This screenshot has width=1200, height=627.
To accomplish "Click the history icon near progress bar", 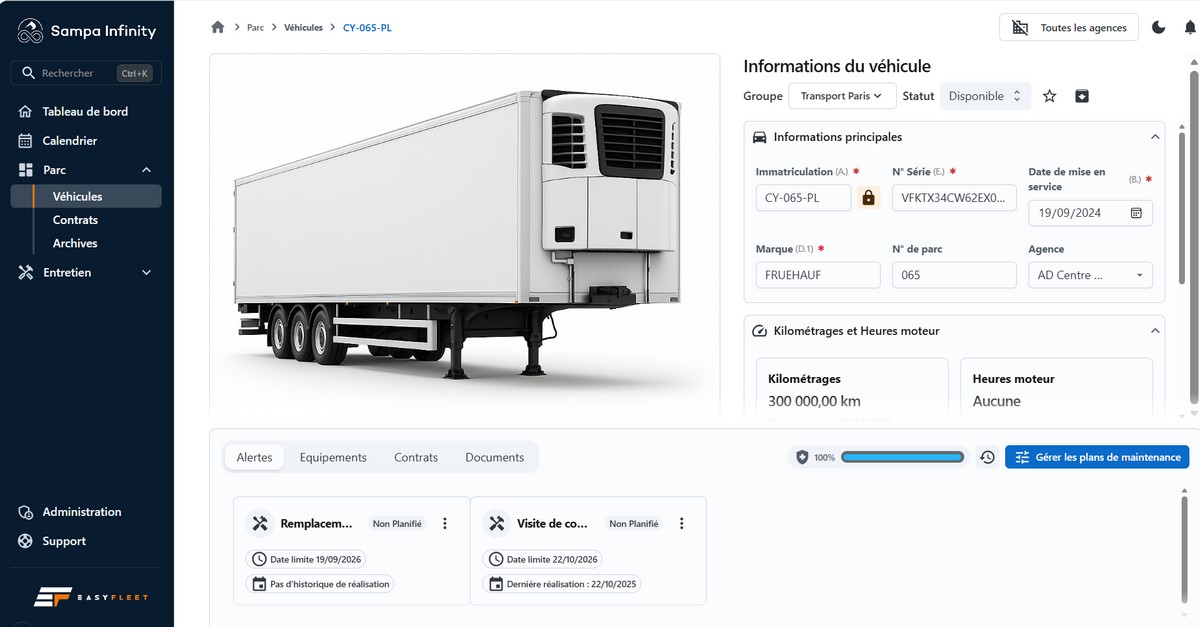I will (987, 457).
